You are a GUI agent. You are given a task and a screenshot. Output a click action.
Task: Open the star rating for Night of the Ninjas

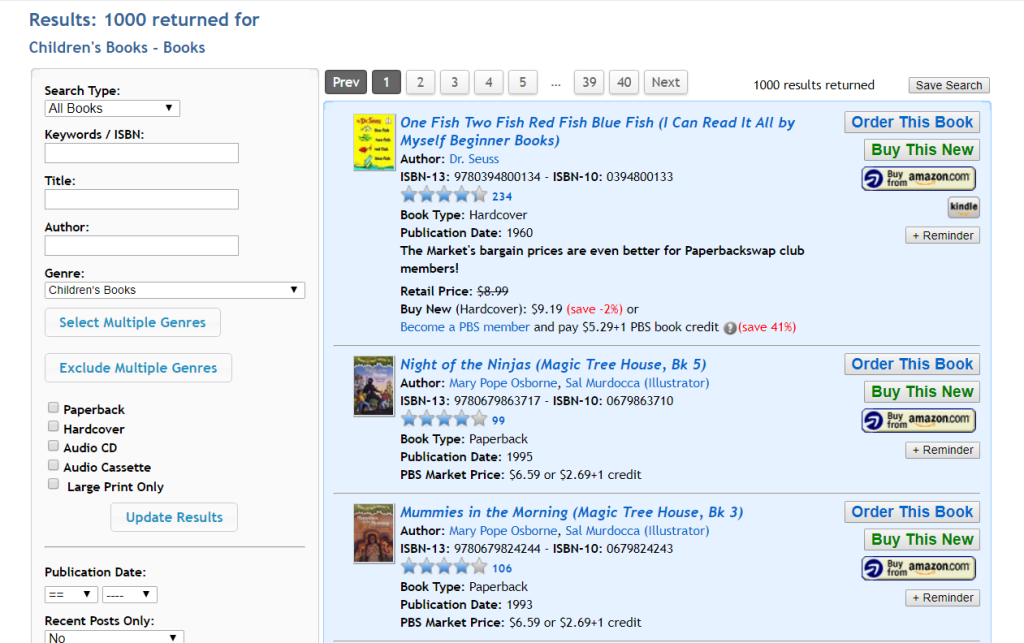(443, 418)
